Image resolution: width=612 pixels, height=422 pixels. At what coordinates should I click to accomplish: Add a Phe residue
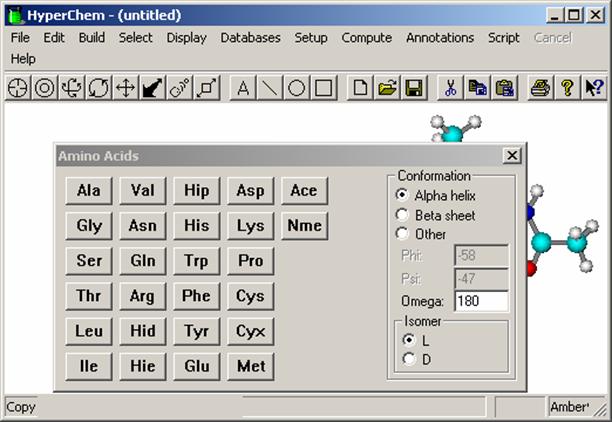click(x=197, y=296)
